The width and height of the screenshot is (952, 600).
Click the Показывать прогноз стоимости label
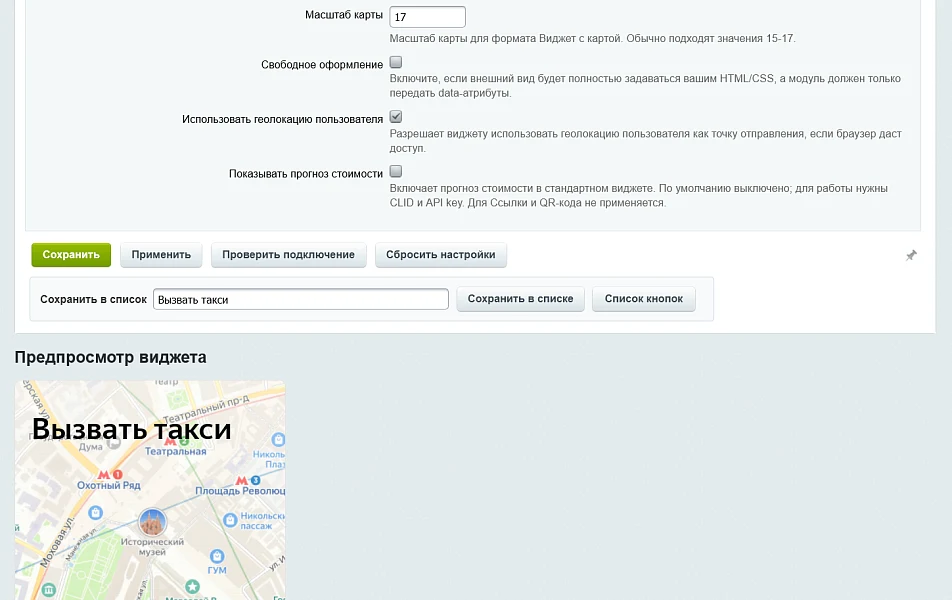coord(306,174)
